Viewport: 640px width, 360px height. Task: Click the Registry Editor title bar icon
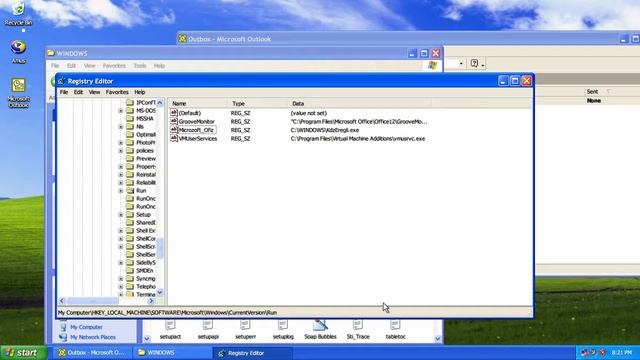point(62,81)
